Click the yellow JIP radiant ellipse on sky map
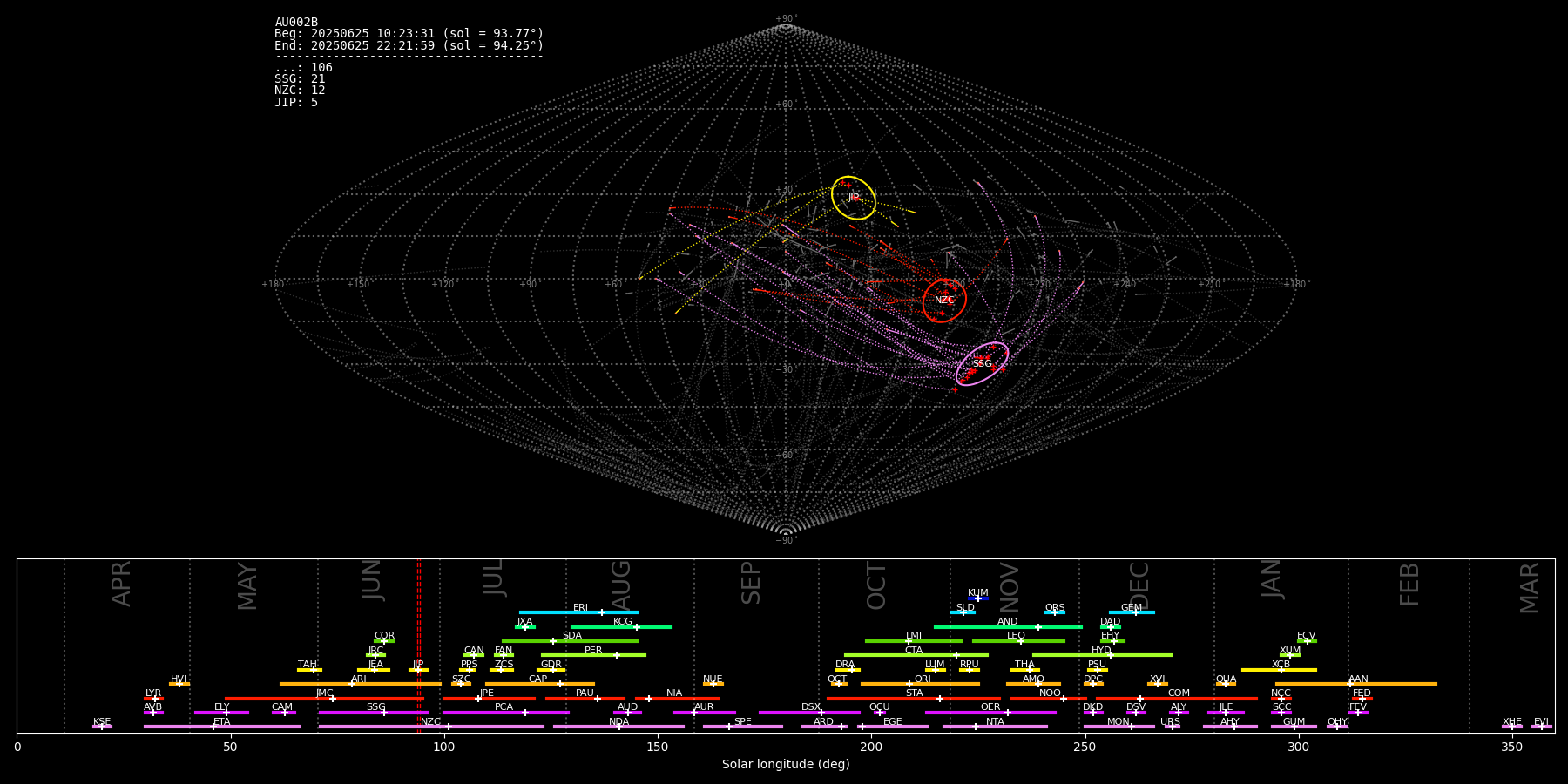 pyautogui.click(x=854, y=198)
